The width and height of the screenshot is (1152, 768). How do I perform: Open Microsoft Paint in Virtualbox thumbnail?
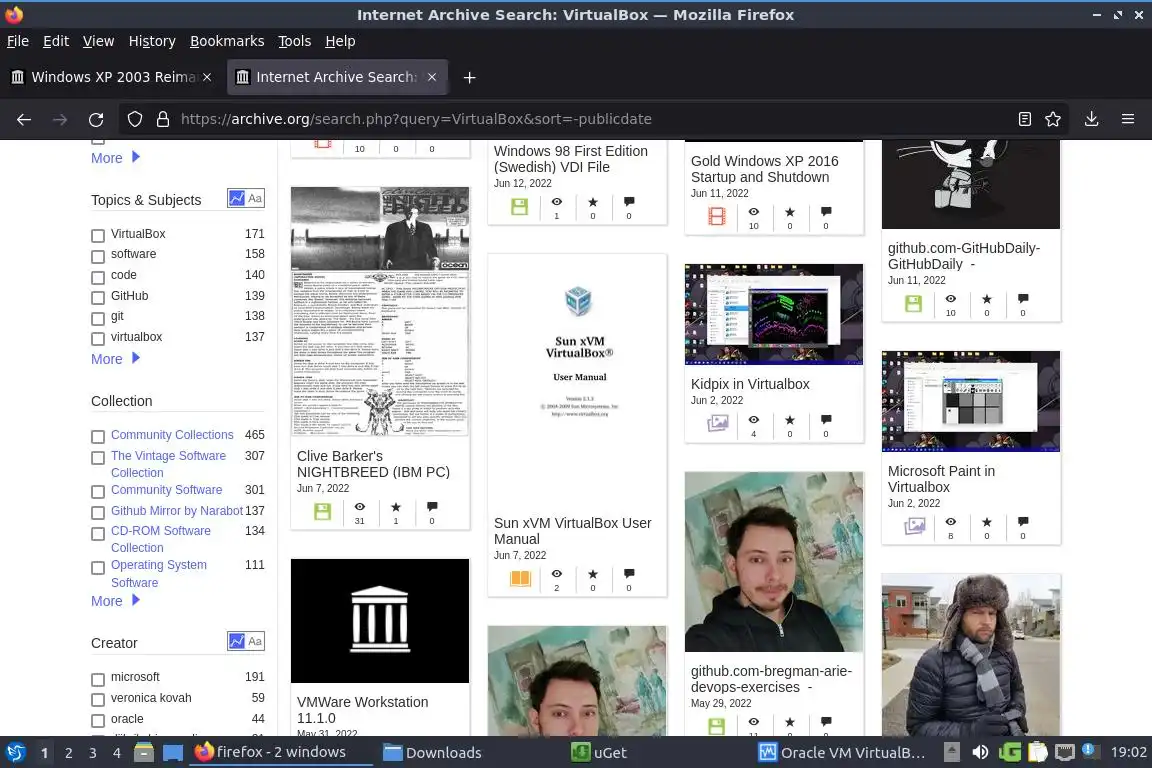click(971, 401)
